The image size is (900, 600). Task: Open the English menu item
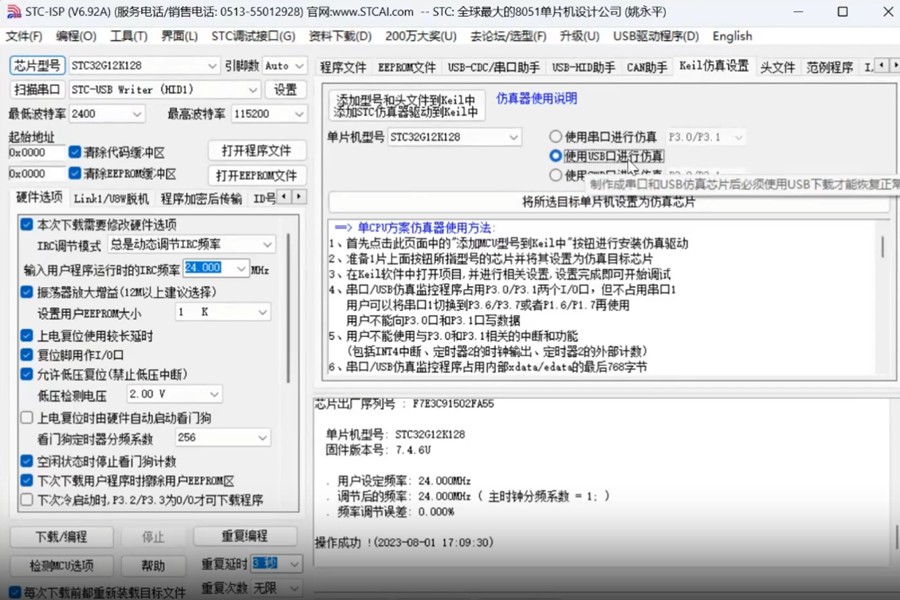[x=732, y=36]
